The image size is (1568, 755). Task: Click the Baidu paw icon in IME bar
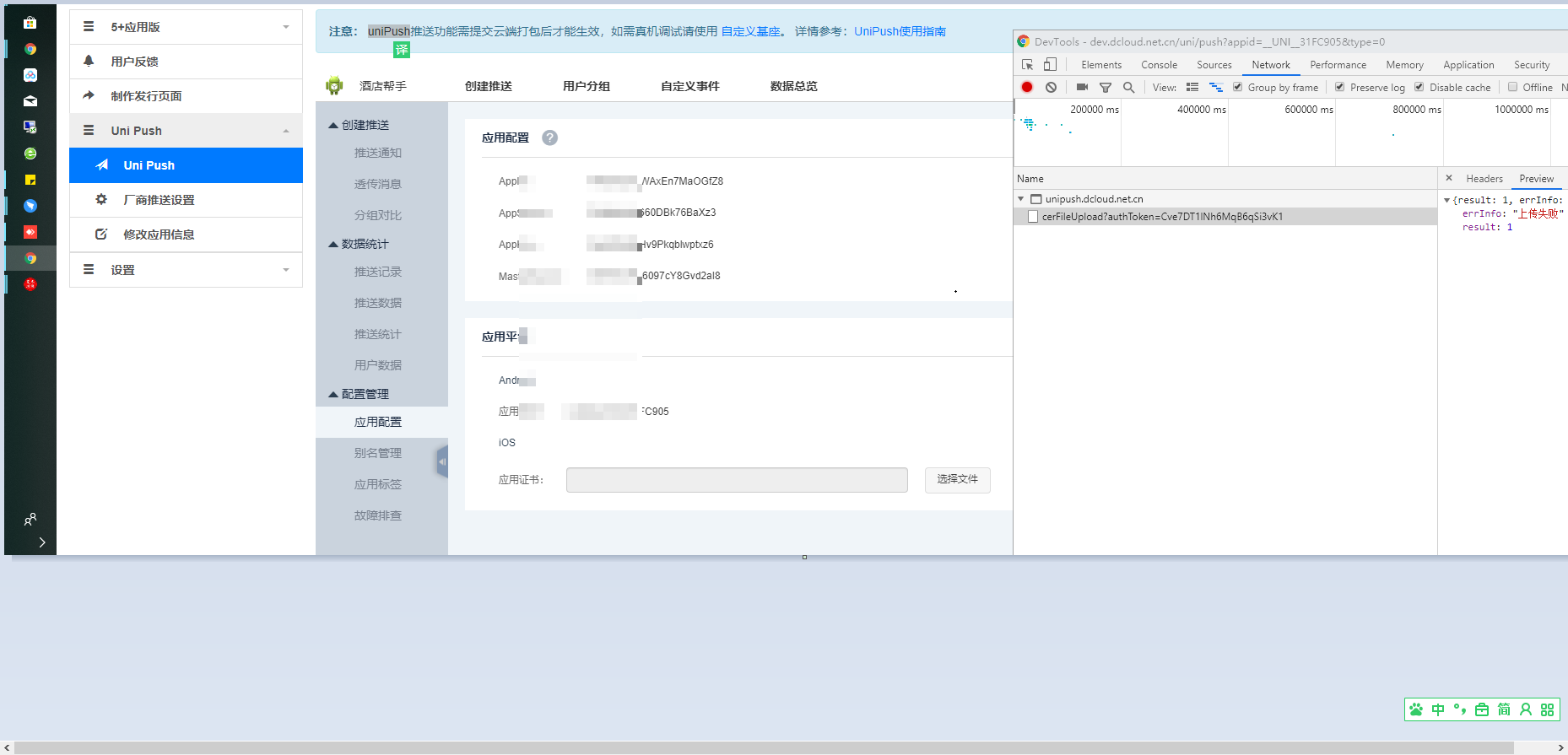[1416, 709]
